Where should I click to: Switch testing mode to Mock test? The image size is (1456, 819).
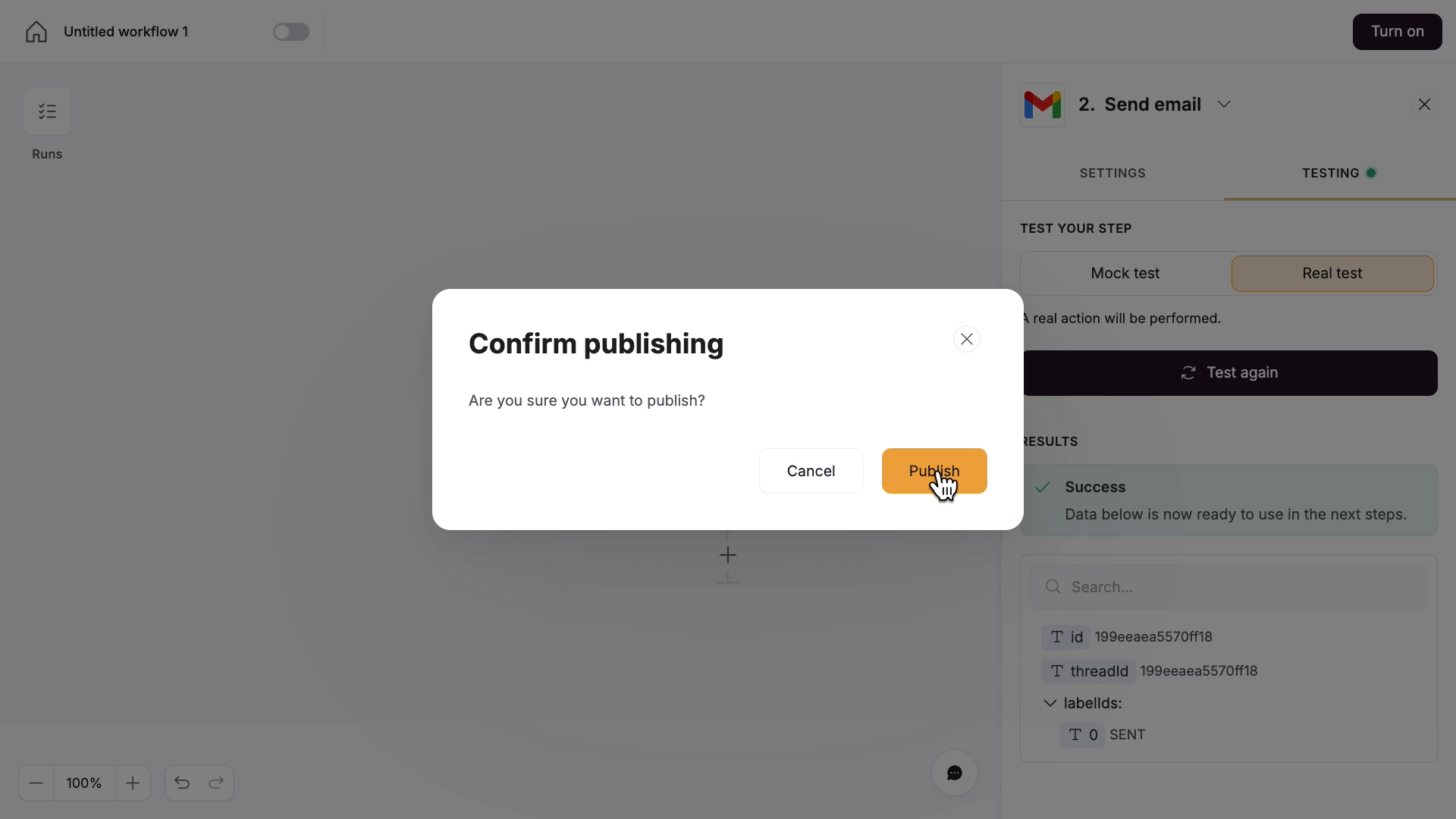click(x=1125, y=273)
